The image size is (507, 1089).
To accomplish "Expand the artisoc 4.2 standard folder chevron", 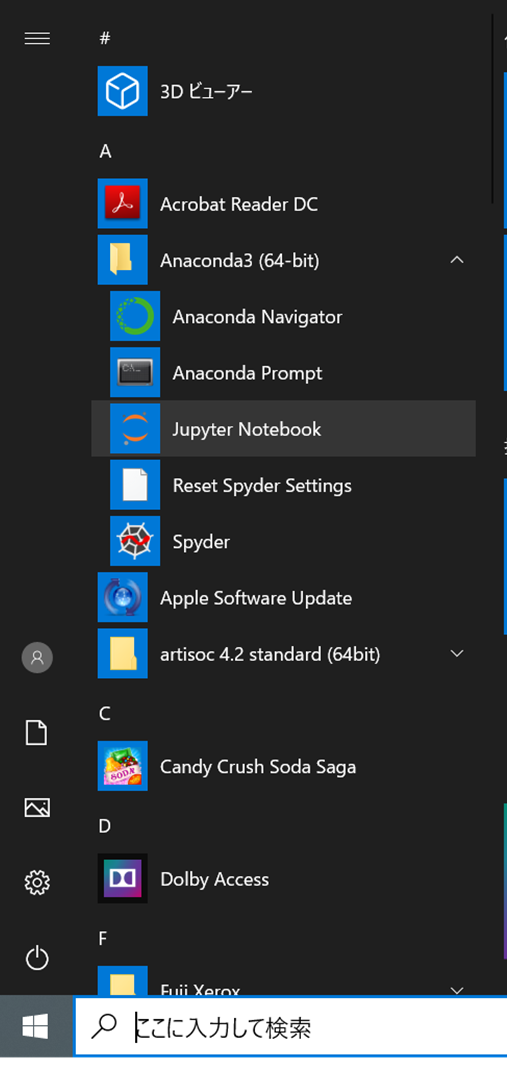I will tap(456, 654).
